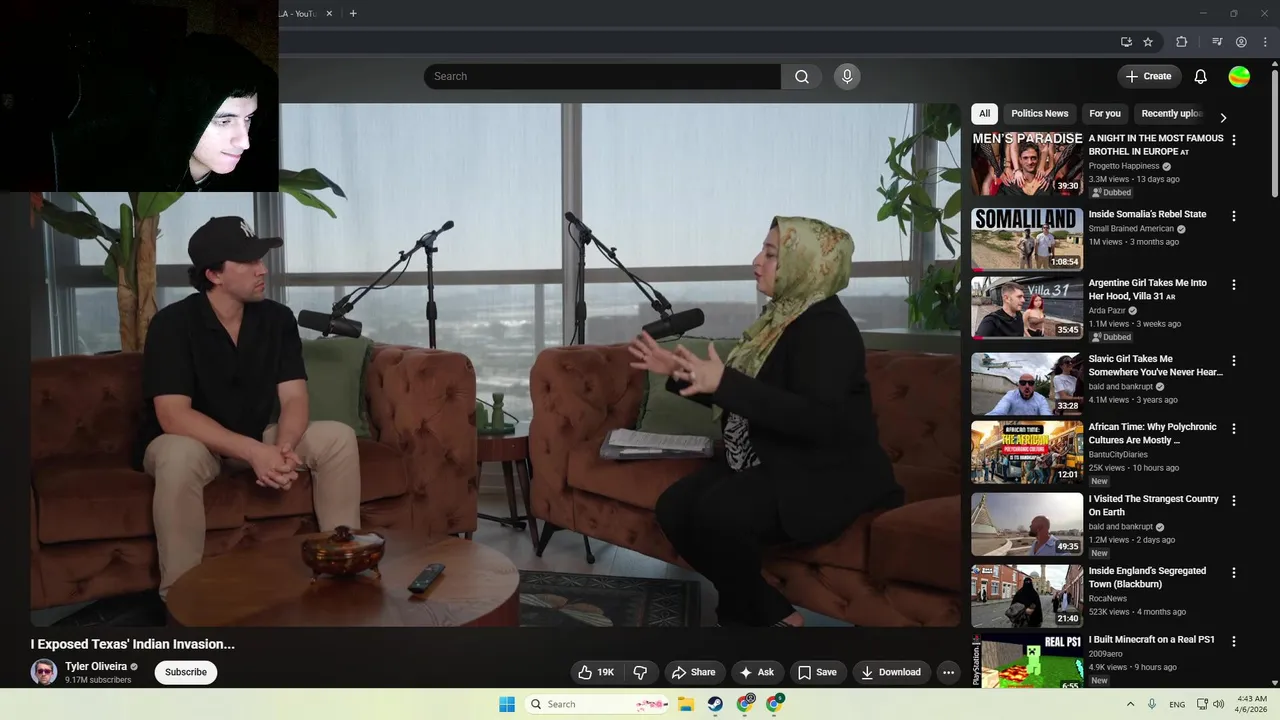Close the YouTube browser tab
Viewport: 1280px width, 720px height.
[329, 13]
